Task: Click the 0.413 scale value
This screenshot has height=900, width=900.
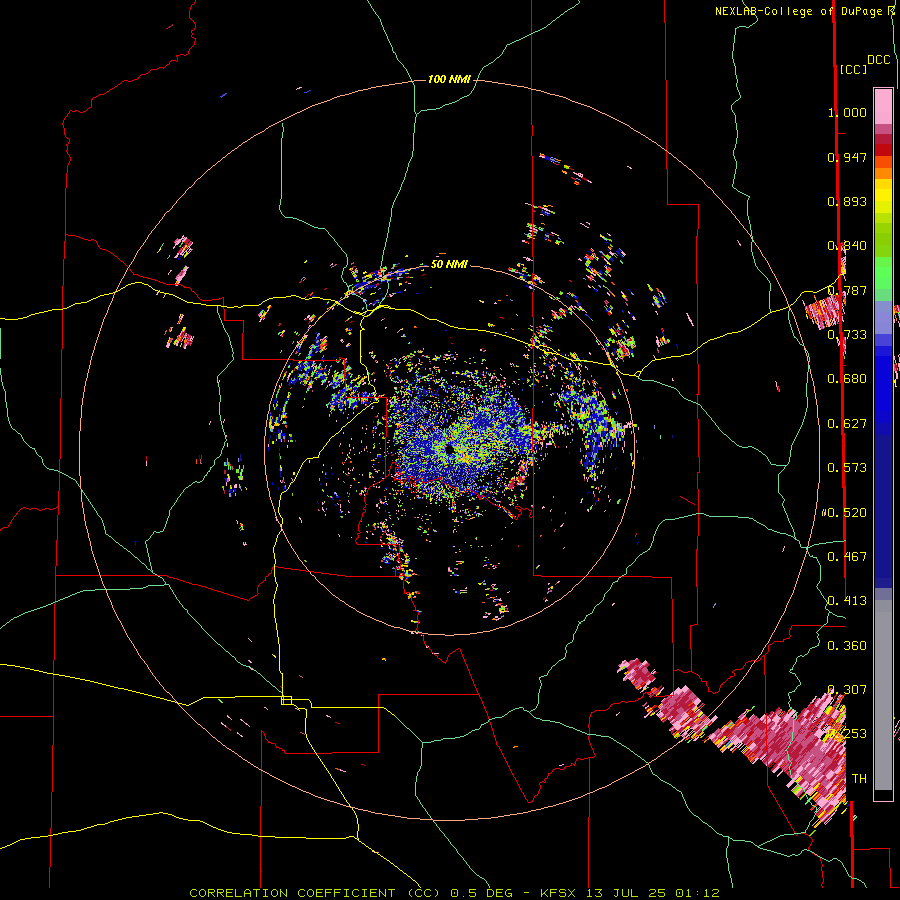Action: [x=847, y=601]
